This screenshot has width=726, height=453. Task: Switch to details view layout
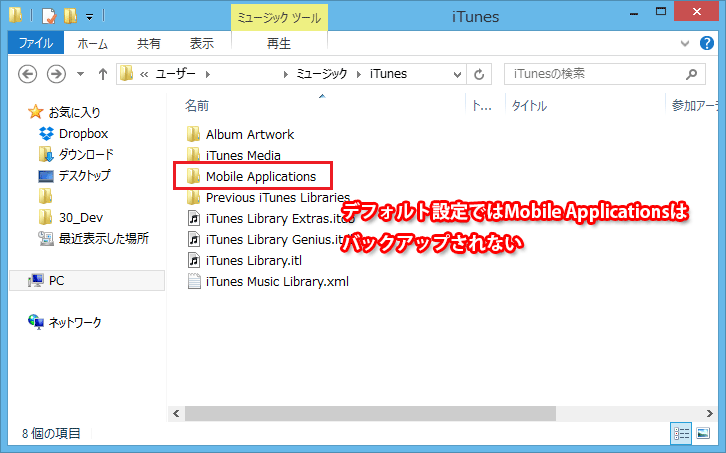682,434
